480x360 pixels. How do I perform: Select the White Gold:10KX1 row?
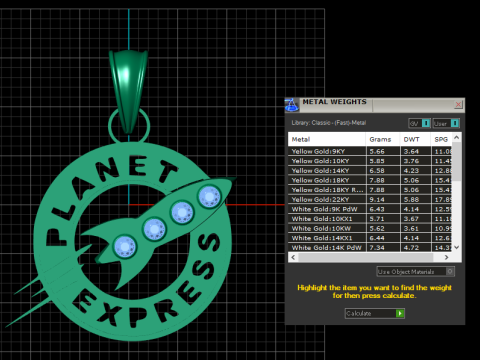point(370,219)
